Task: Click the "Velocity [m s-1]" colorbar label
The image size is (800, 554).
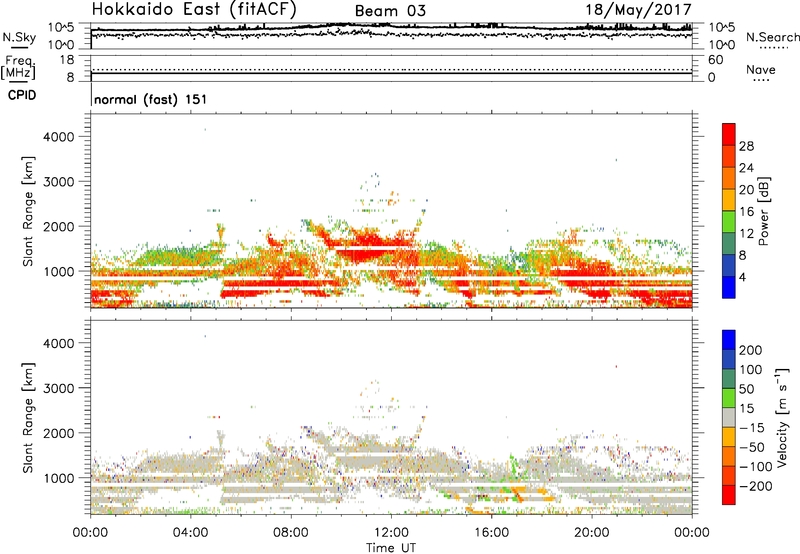Action: [781, 417]
